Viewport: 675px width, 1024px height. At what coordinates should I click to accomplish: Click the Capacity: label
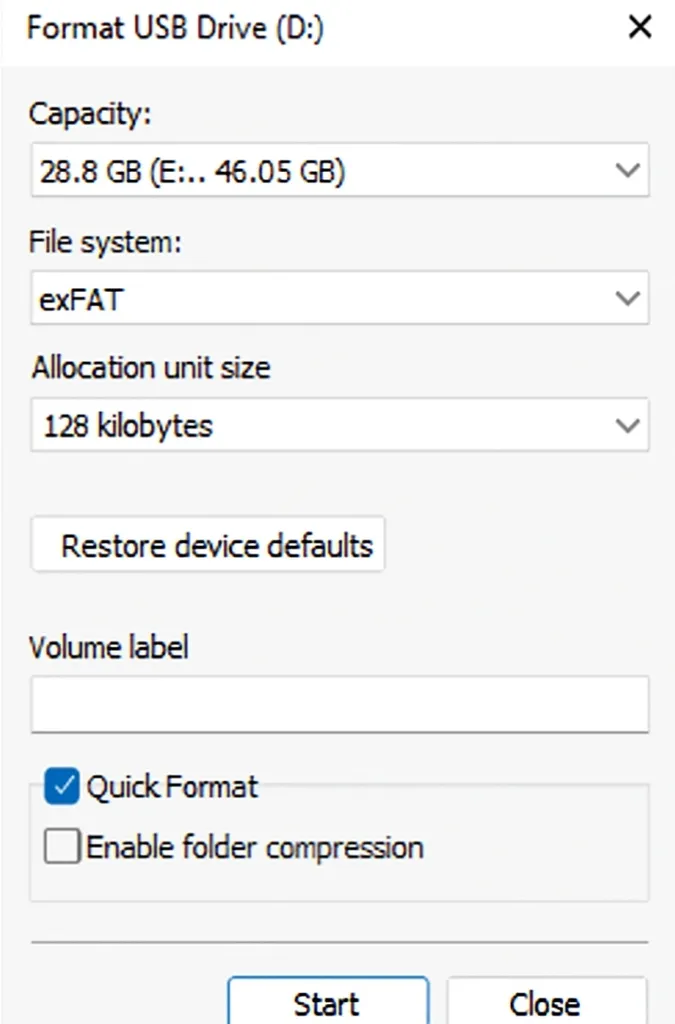90,114
